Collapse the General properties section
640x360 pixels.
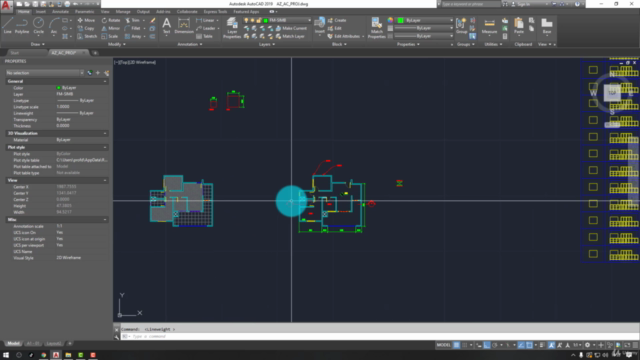105,81
